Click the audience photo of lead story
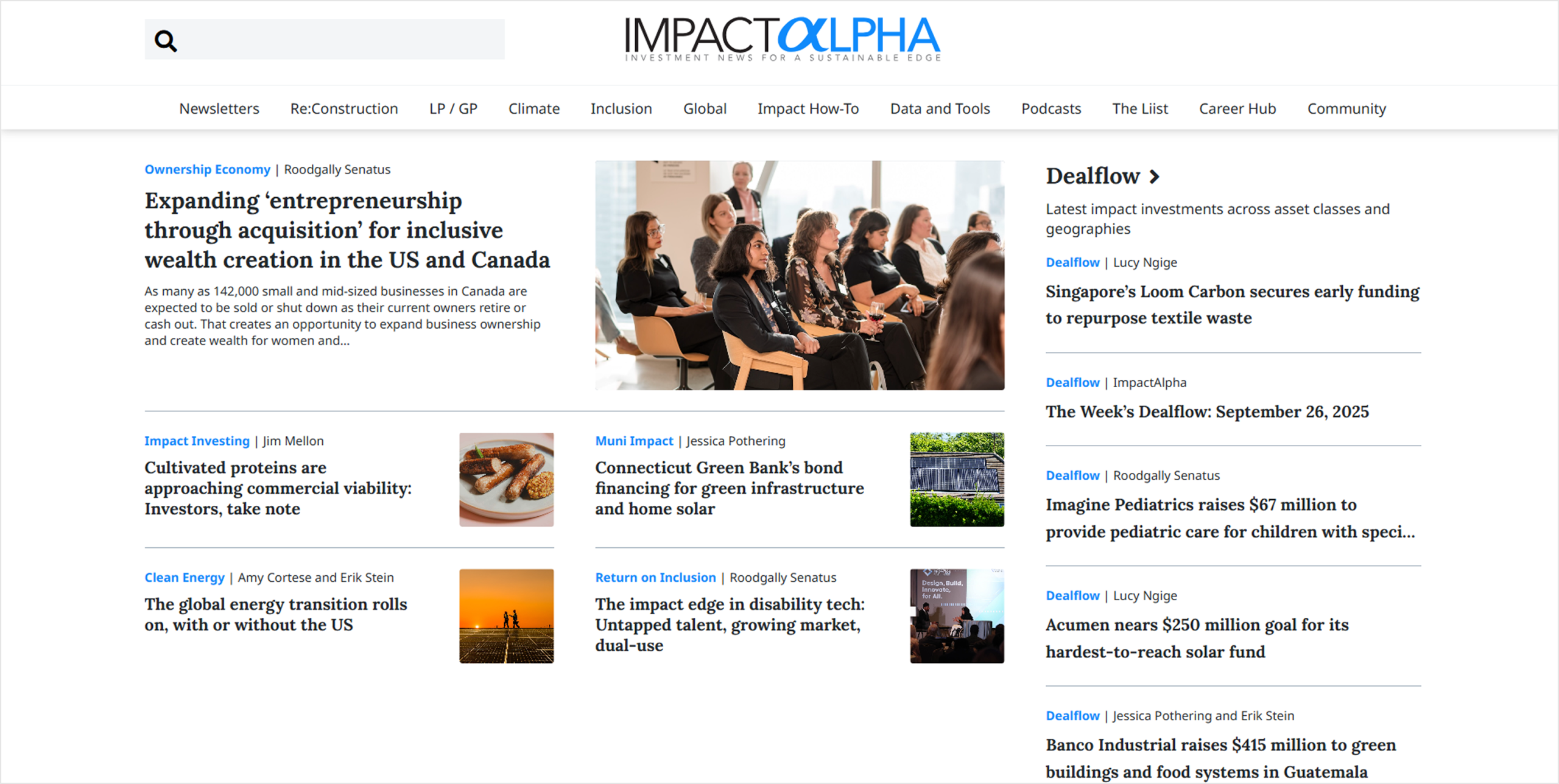The height and width of the screenshot is (784, 1559). click(800, 275)
